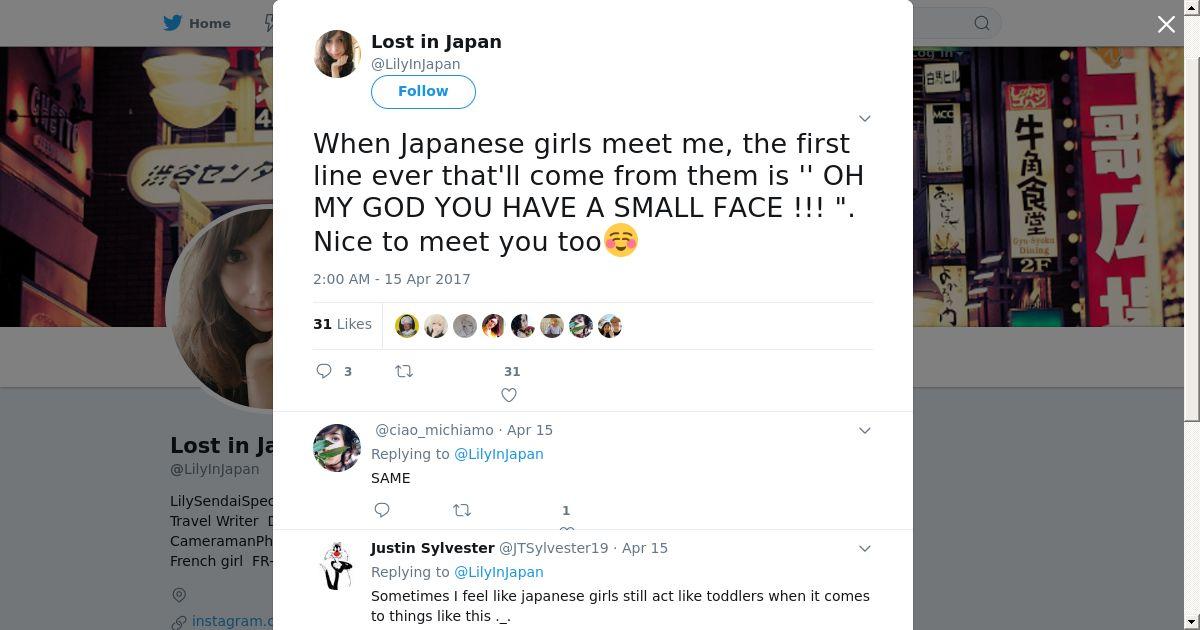Retweet ciao_michiamo's SAME reply
Image resolution: width=1200 pixels, height=630 pixels.
tap(462, 510)
